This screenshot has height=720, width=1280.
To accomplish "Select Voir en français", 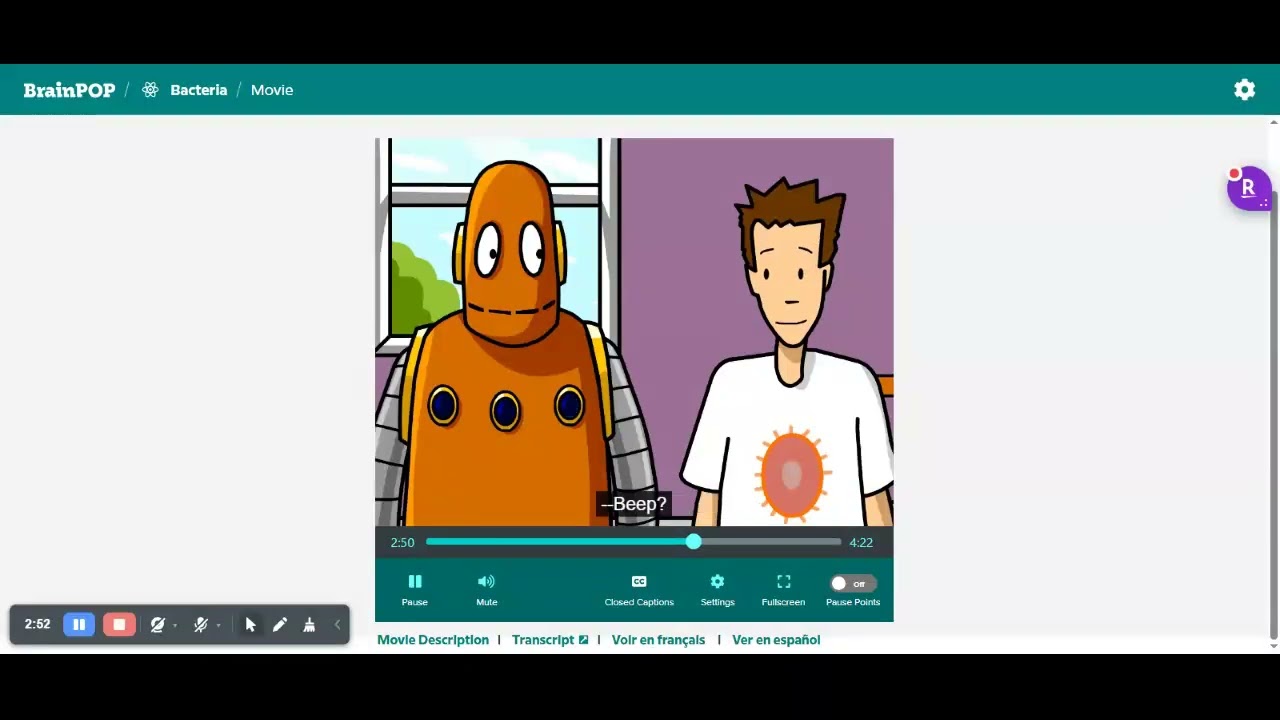I will pos(658,640).
